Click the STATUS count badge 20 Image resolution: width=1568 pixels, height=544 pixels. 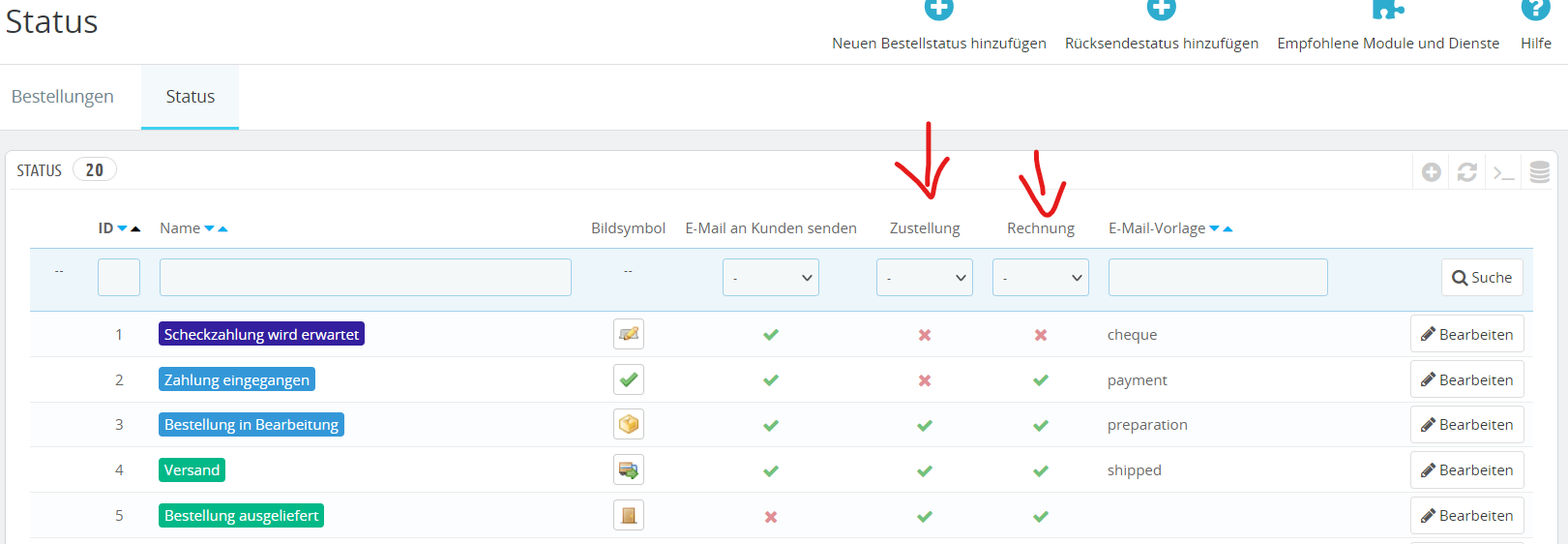point(95,170)
